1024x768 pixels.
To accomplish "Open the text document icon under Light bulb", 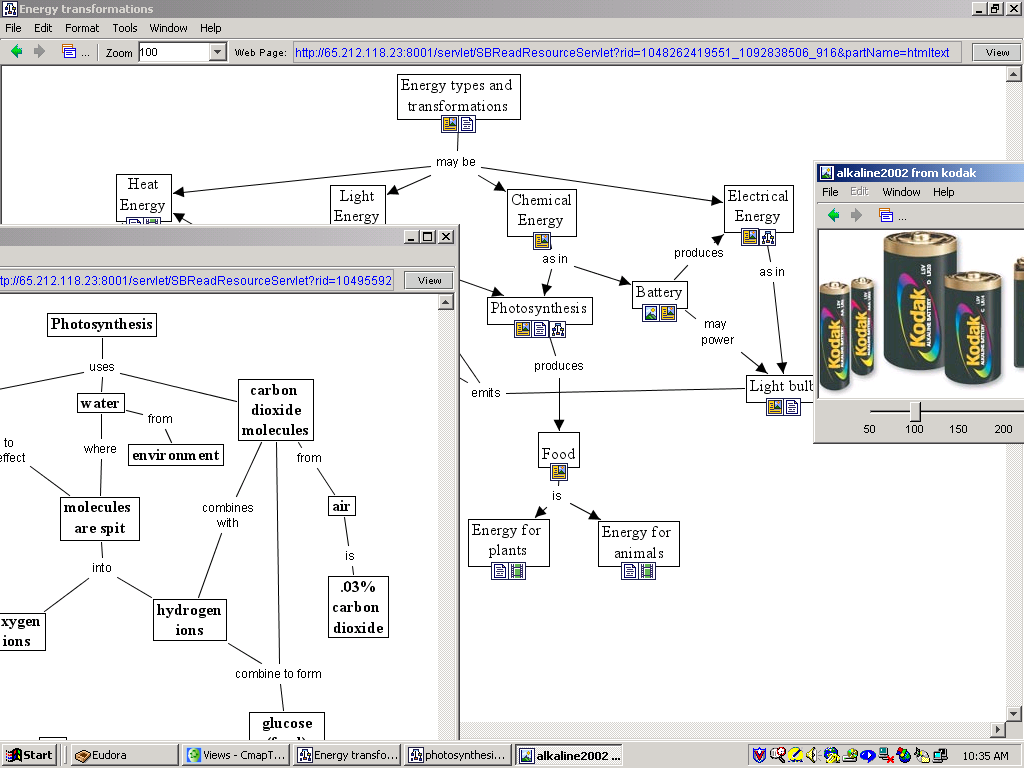I will (792, 407).
